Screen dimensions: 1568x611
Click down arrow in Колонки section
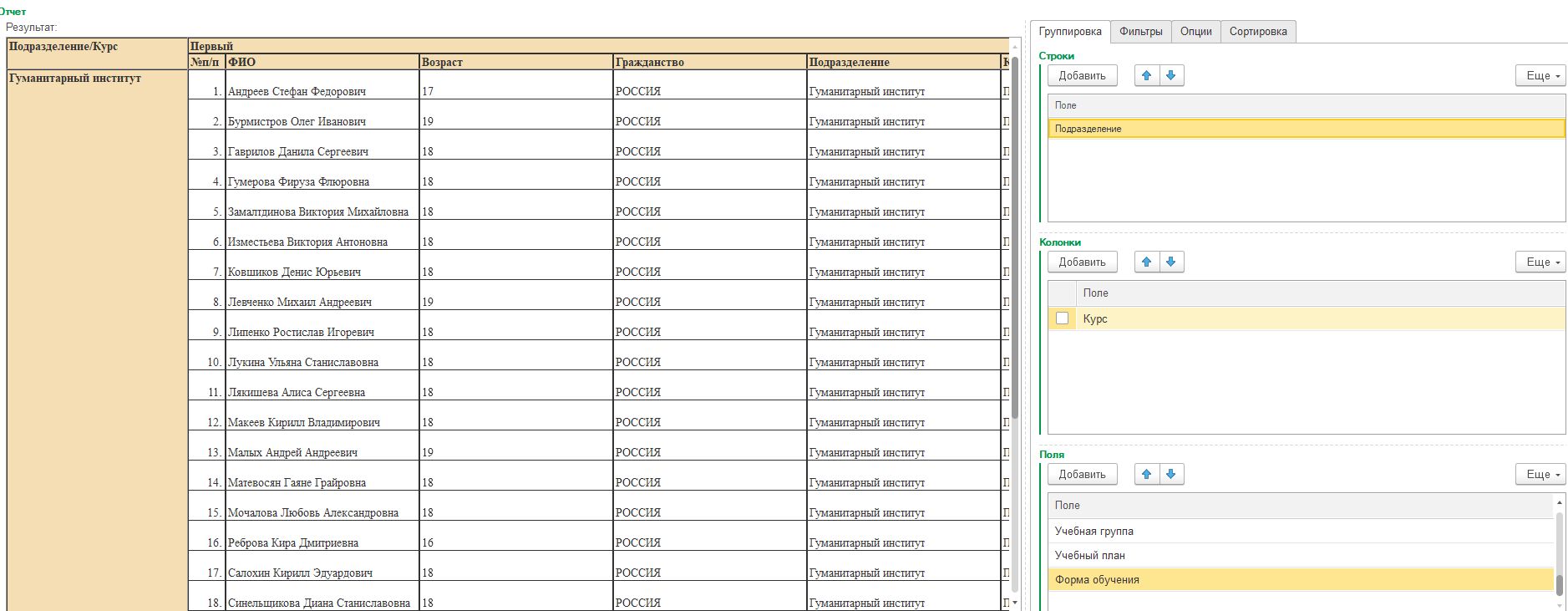[1171, 262]
